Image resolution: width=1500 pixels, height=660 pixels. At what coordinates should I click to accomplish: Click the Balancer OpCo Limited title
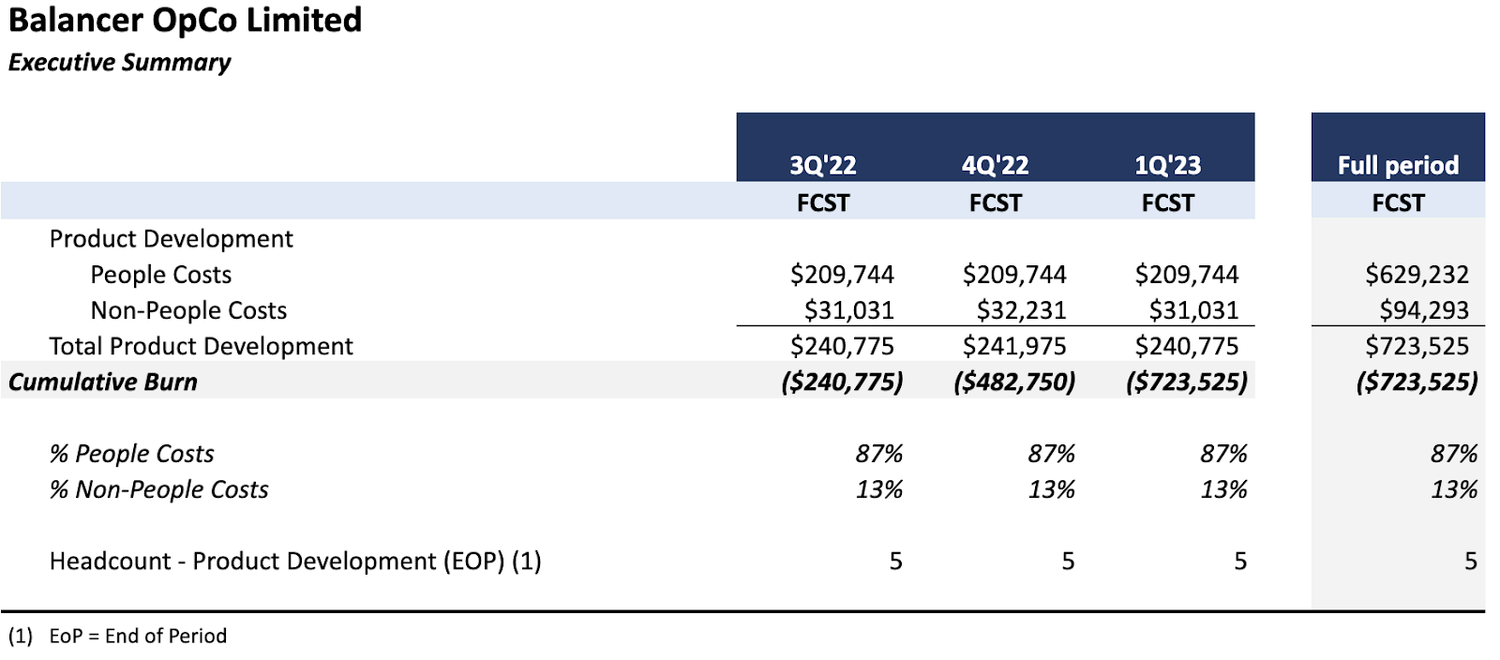click(x=185, y=20)
